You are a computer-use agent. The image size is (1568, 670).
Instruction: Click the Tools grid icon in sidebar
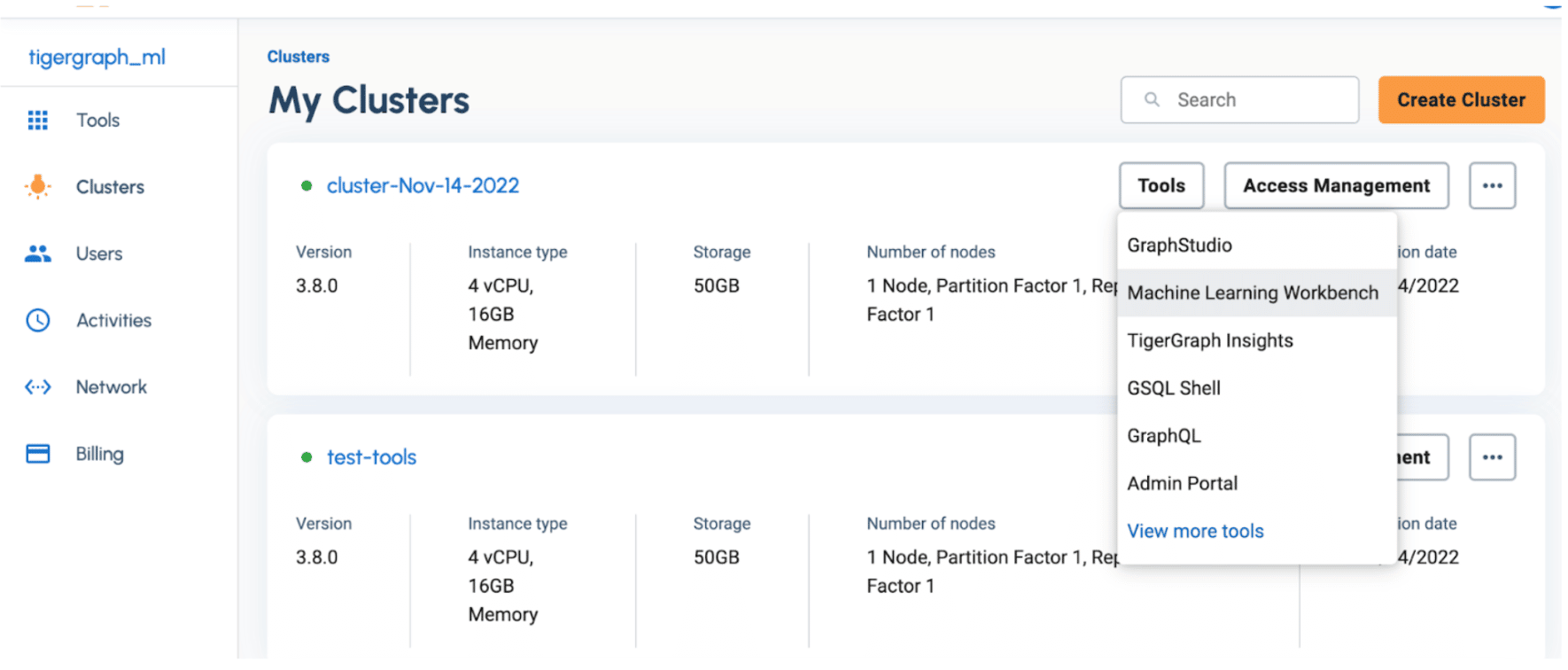point(37,120)
